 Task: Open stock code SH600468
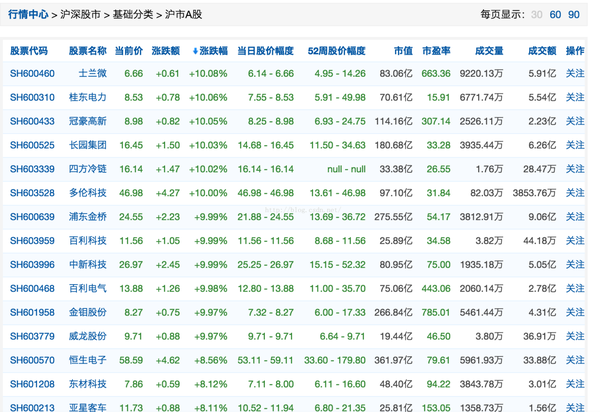pos(32,288)
